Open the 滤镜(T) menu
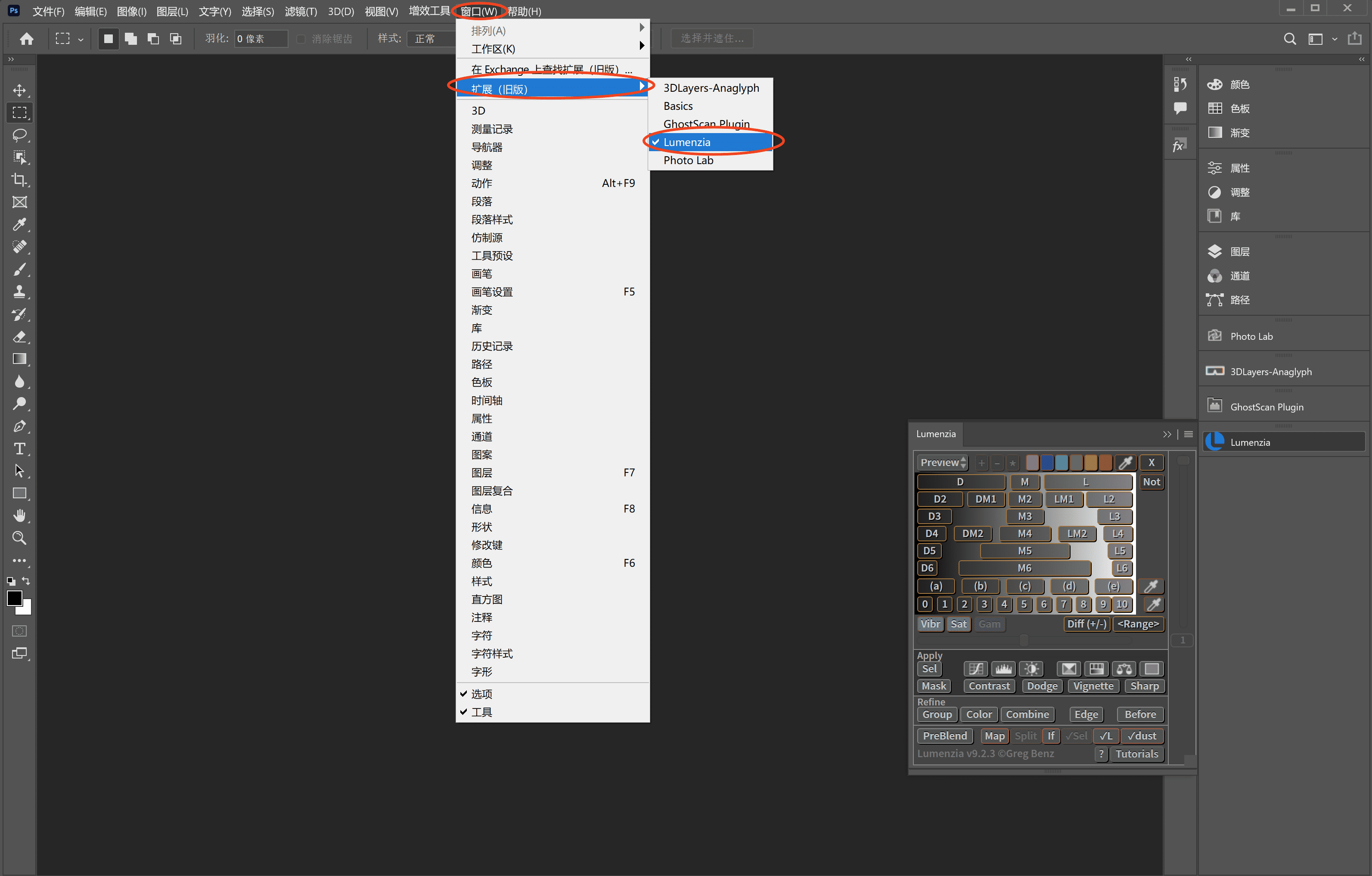1372x876 pixels. pyautogui.click(x=300, y=11)
